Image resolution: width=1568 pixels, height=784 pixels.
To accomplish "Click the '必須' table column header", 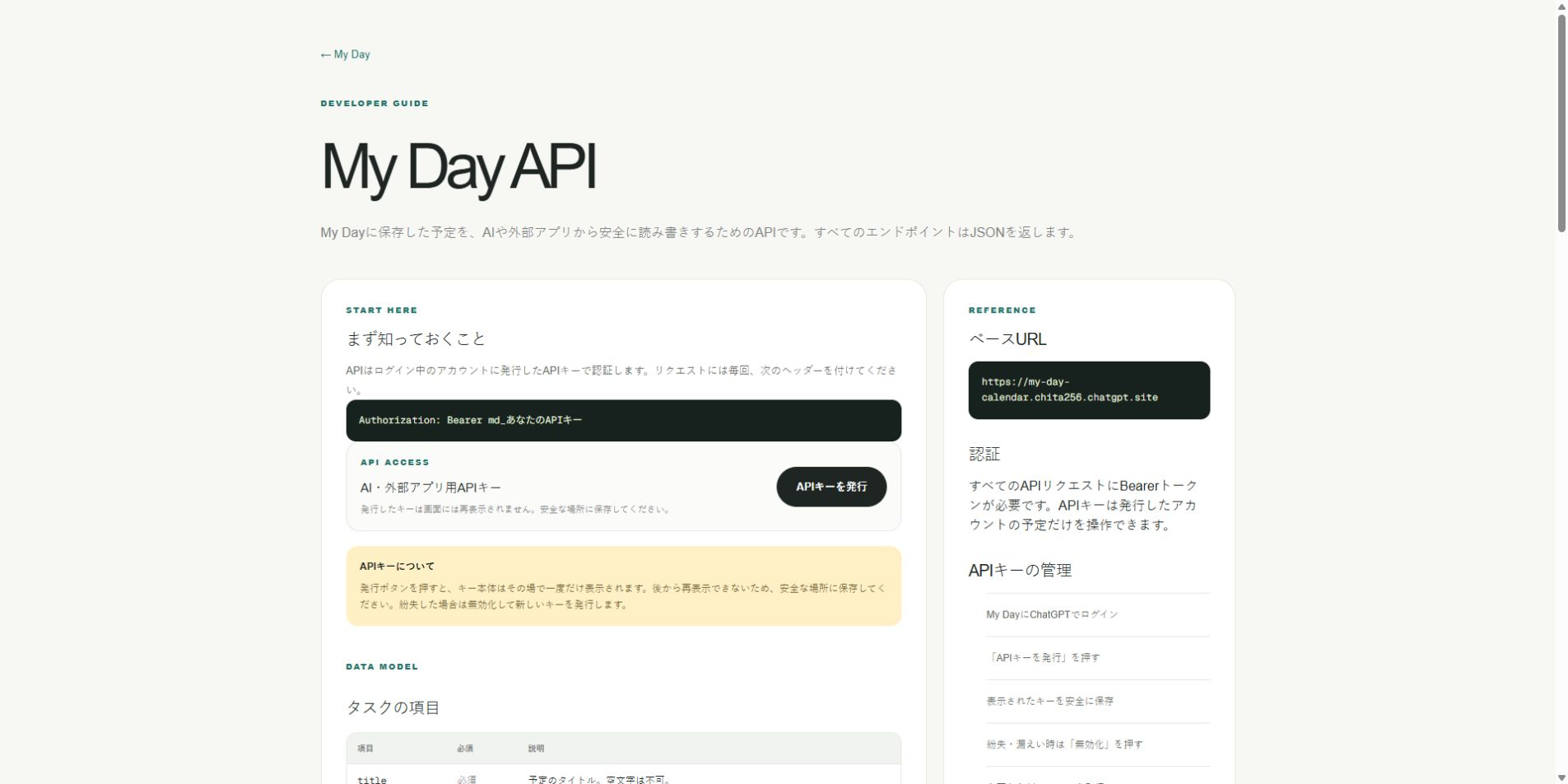I will coord(465,749).
